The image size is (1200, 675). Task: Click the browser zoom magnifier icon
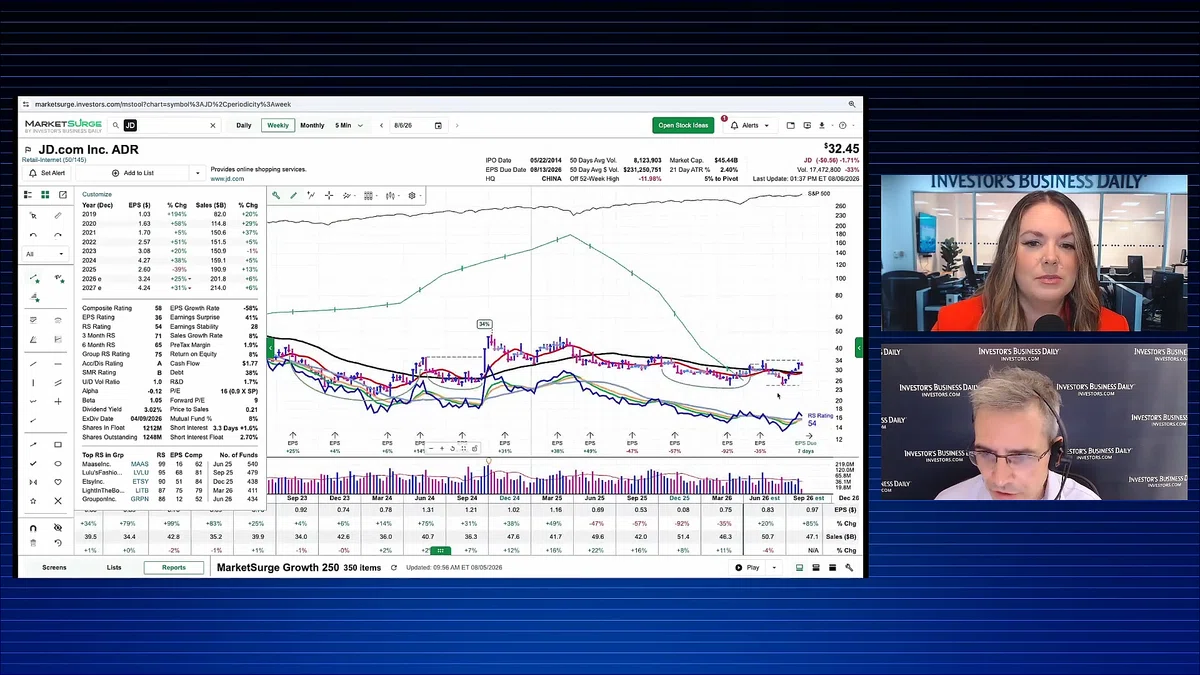852,104
